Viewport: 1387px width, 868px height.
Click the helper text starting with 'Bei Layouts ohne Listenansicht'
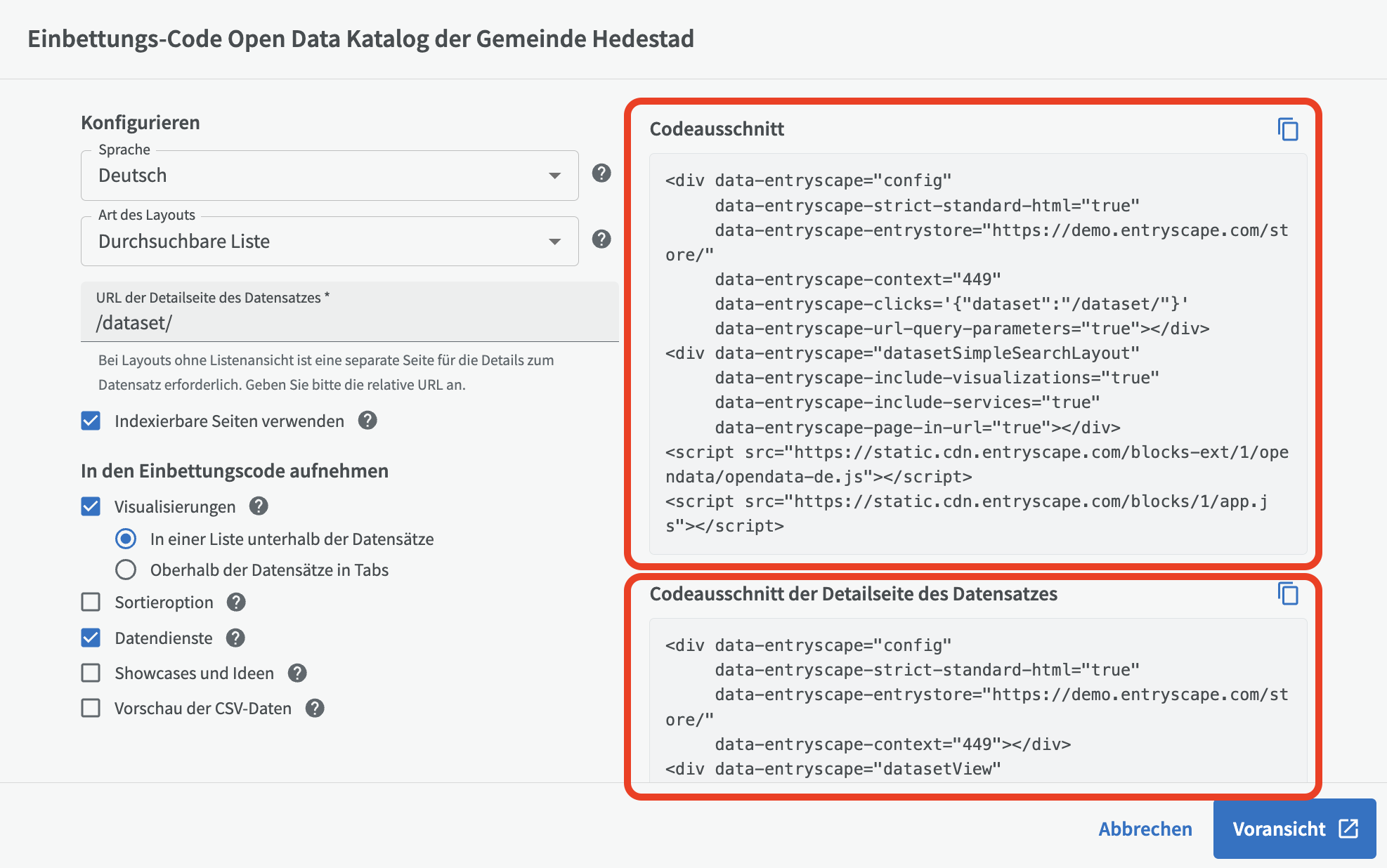pos(326,372)
